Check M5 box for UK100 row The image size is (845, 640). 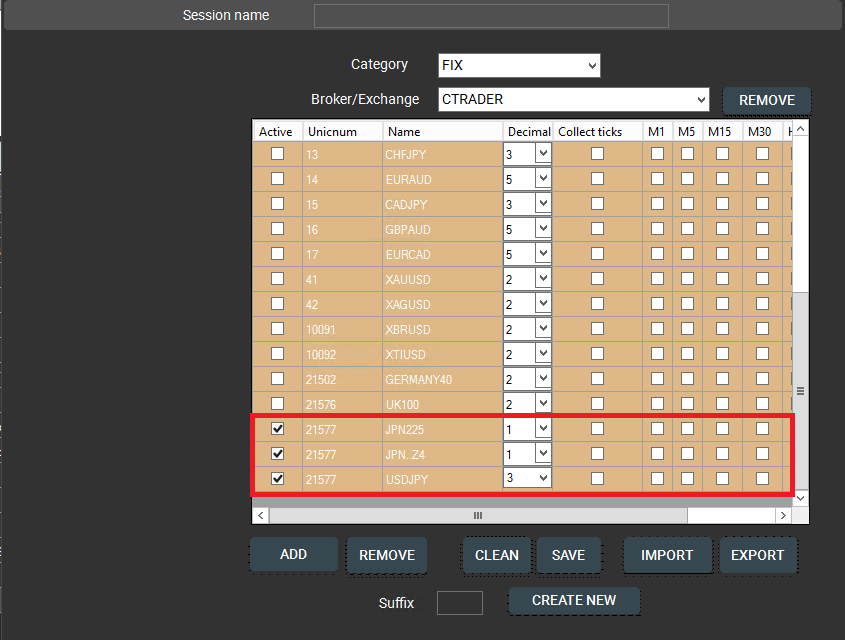pos(687,403)
